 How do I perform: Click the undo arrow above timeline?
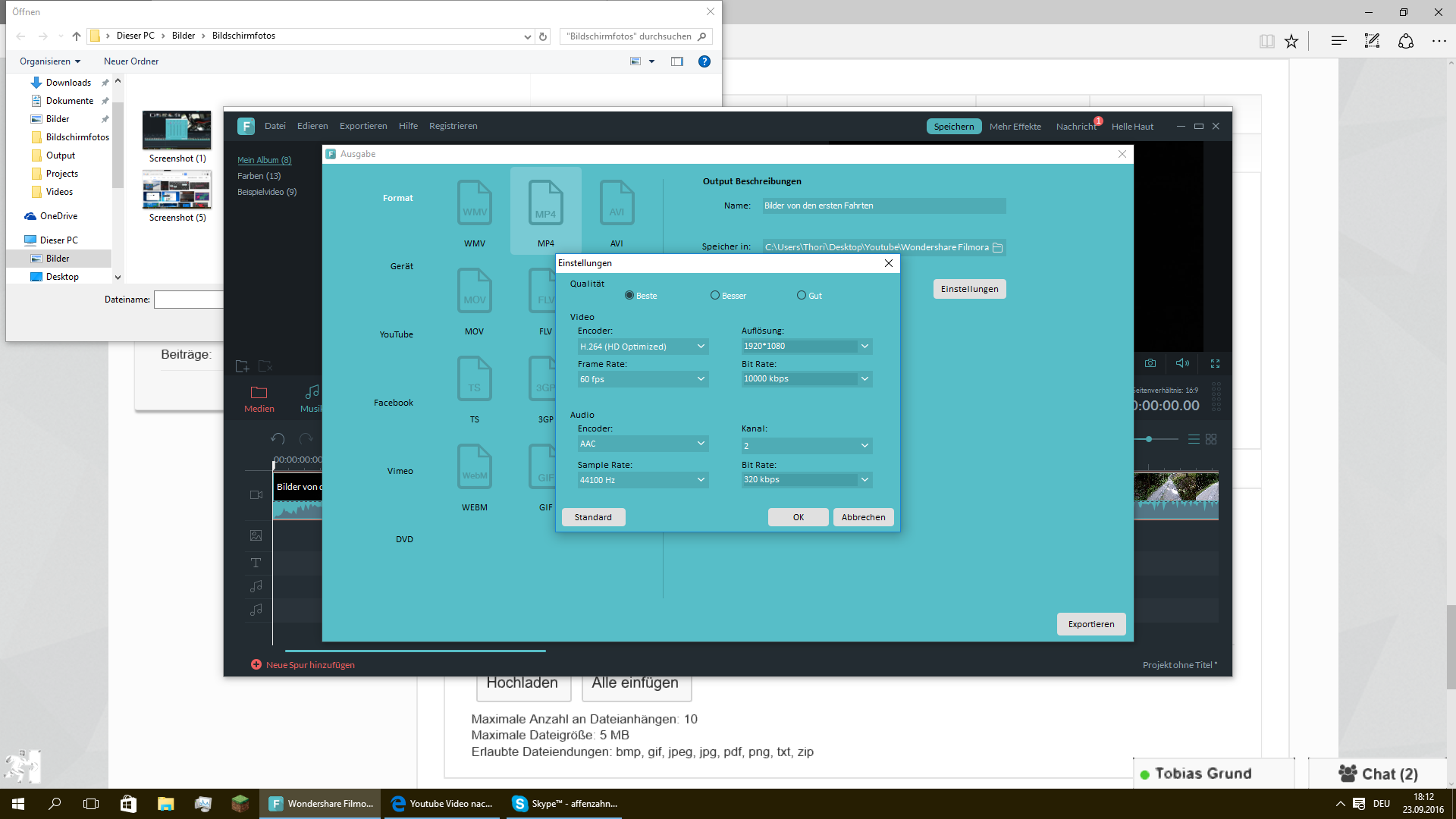tap(278, 439)
